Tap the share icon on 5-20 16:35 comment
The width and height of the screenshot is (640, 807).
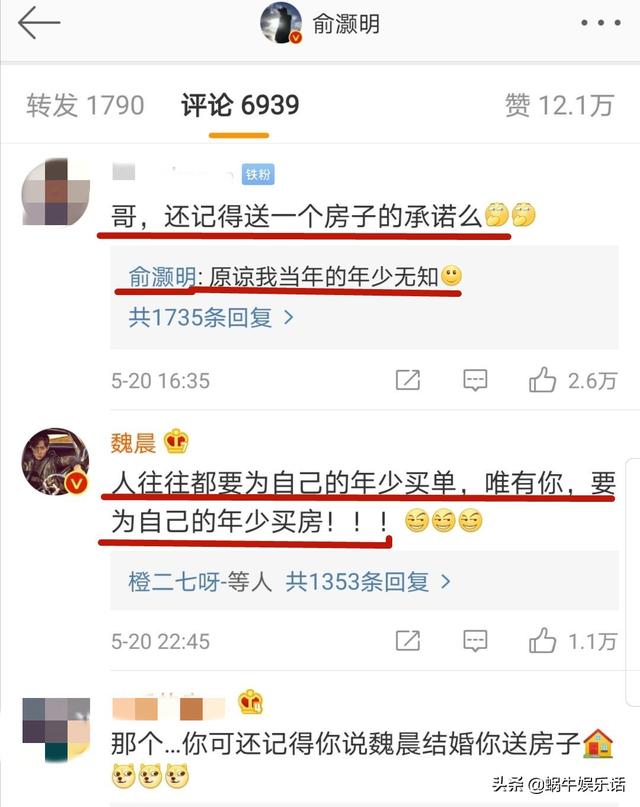[x=407, y=380]
